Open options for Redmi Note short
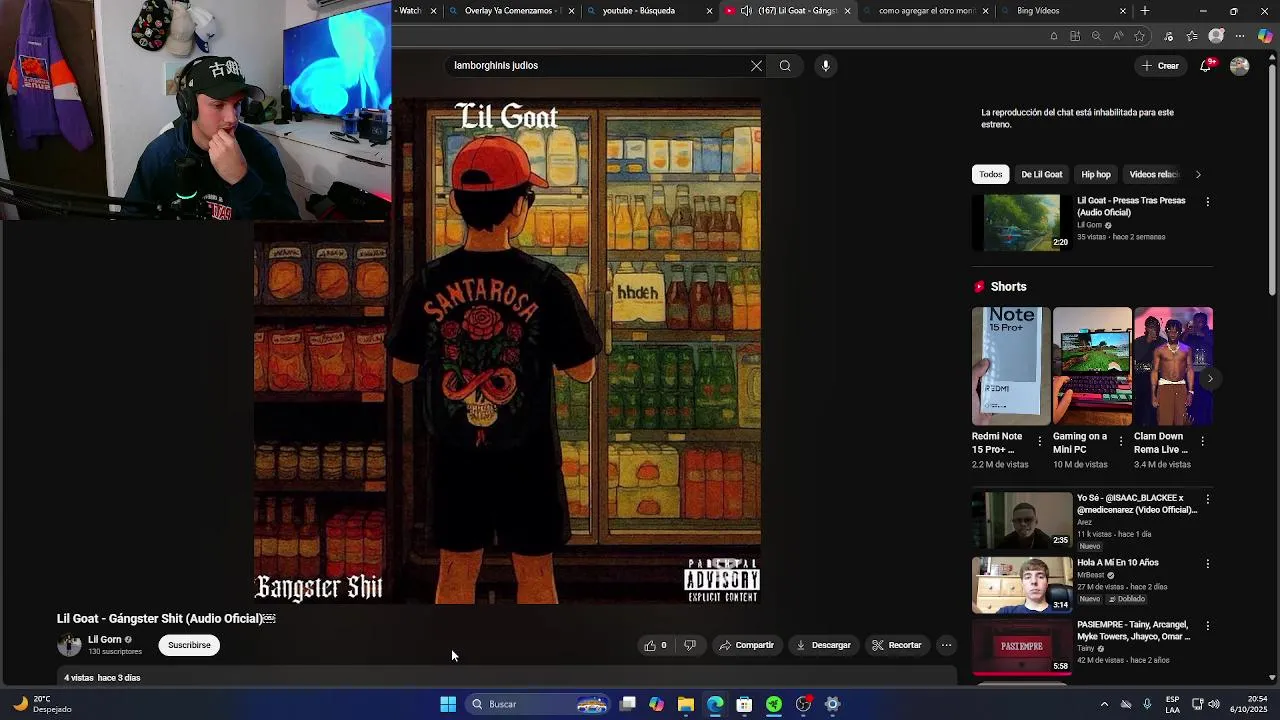 coord(1040,441)
